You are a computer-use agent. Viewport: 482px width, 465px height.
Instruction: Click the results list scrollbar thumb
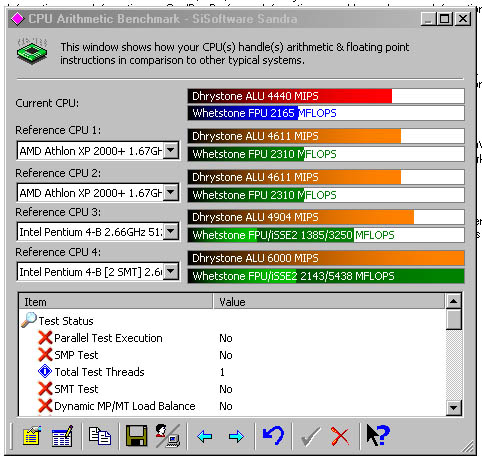454,319
